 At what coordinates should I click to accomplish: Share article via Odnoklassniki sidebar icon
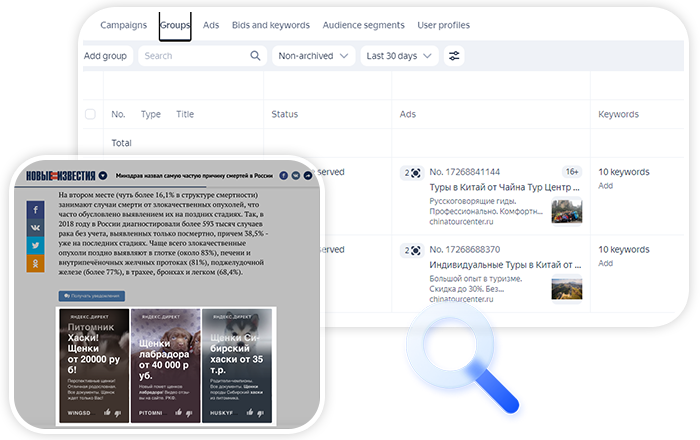click(x=36, y=264)
